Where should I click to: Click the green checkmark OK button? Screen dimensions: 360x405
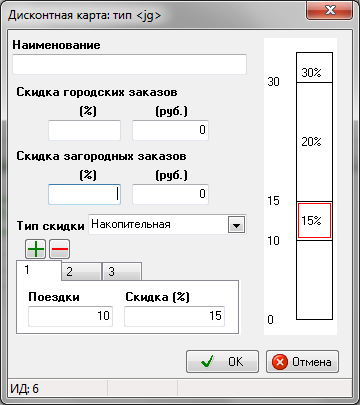click(222, 361)
